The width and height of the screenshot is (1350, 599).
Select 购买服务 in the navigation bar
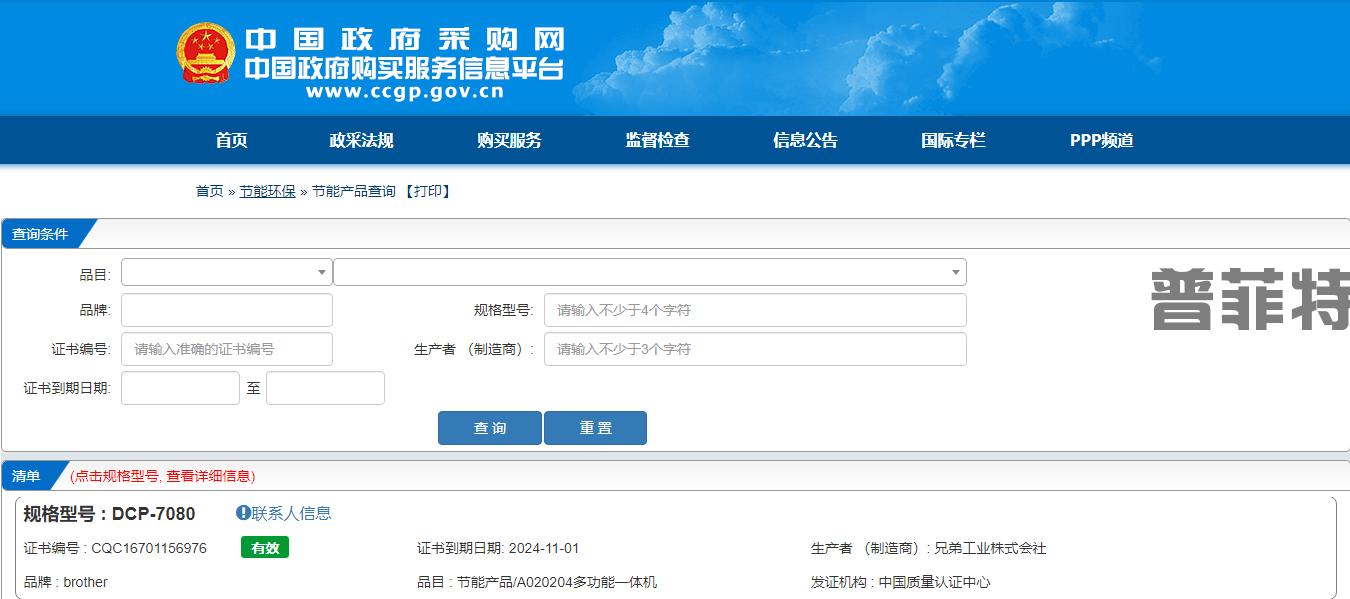pos(509,140)
